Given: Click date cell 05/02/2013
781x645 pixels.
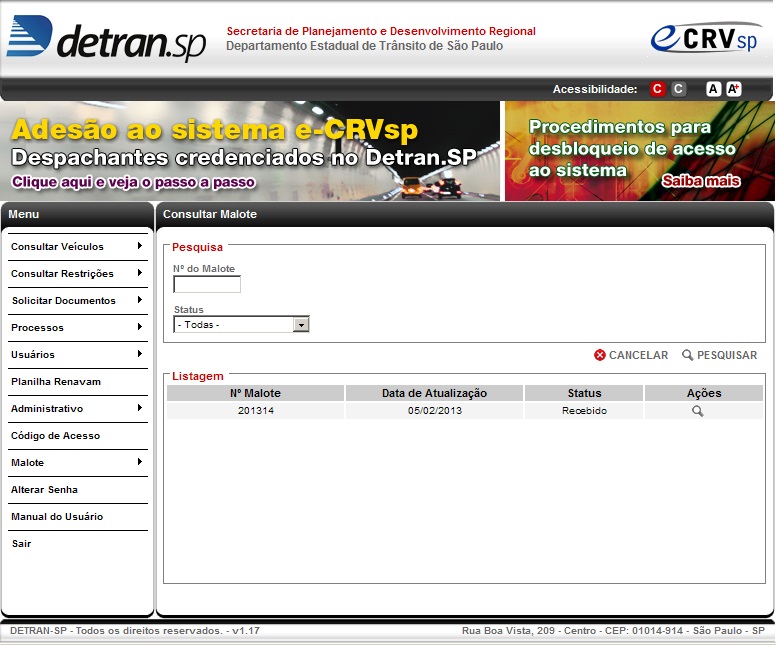Looking at the screenshot, I should (x=434, y=410).
